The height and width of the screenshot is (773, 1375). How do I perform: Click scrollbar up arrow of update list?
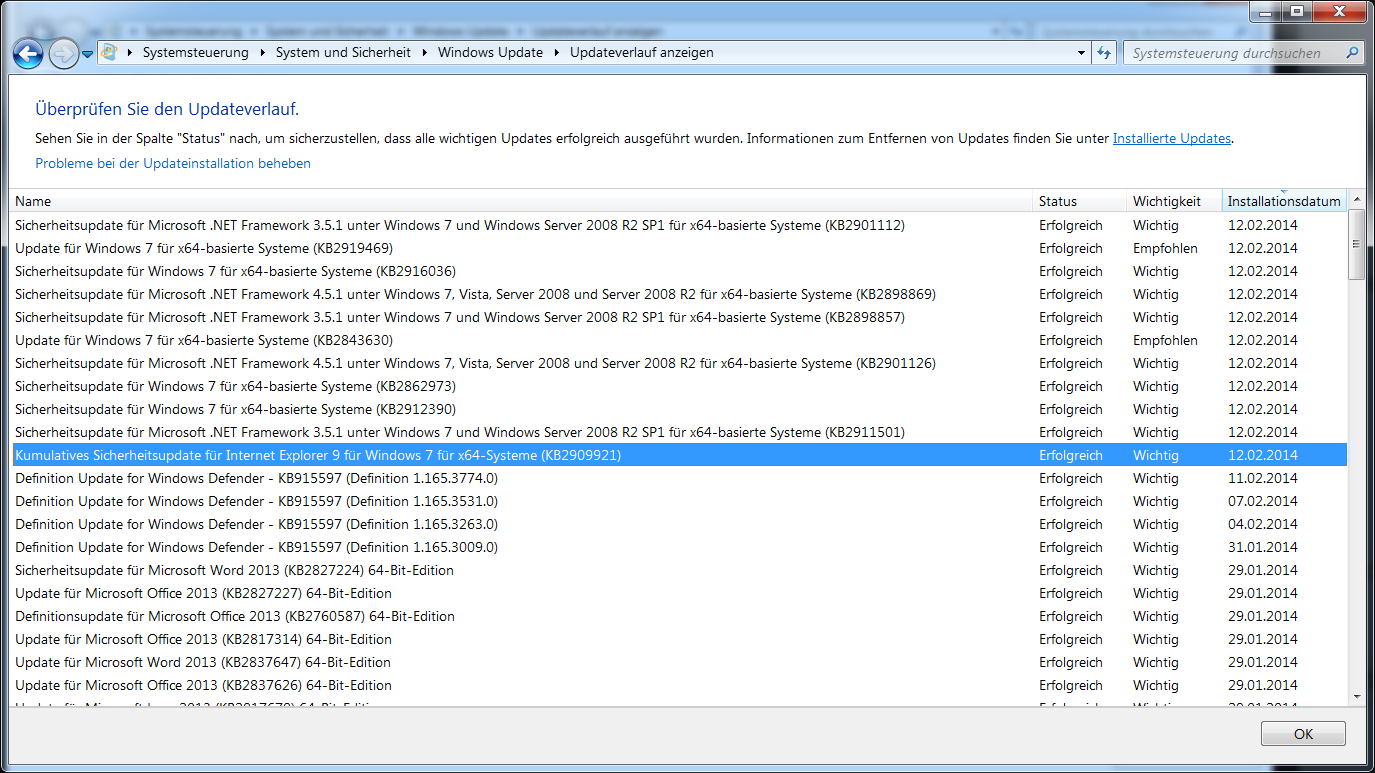[1357, 200]
